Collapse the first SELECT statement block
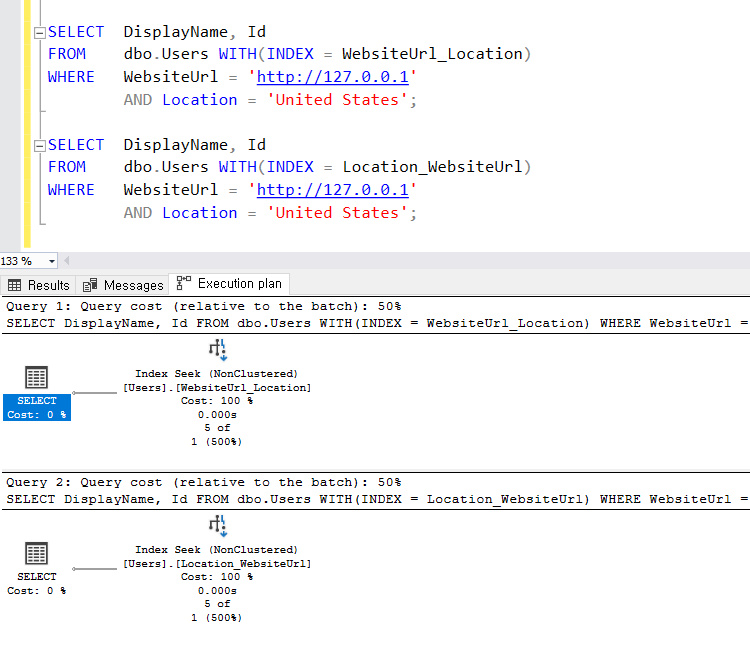The width and height of the screenshot is (750, 653). (40, 33)
